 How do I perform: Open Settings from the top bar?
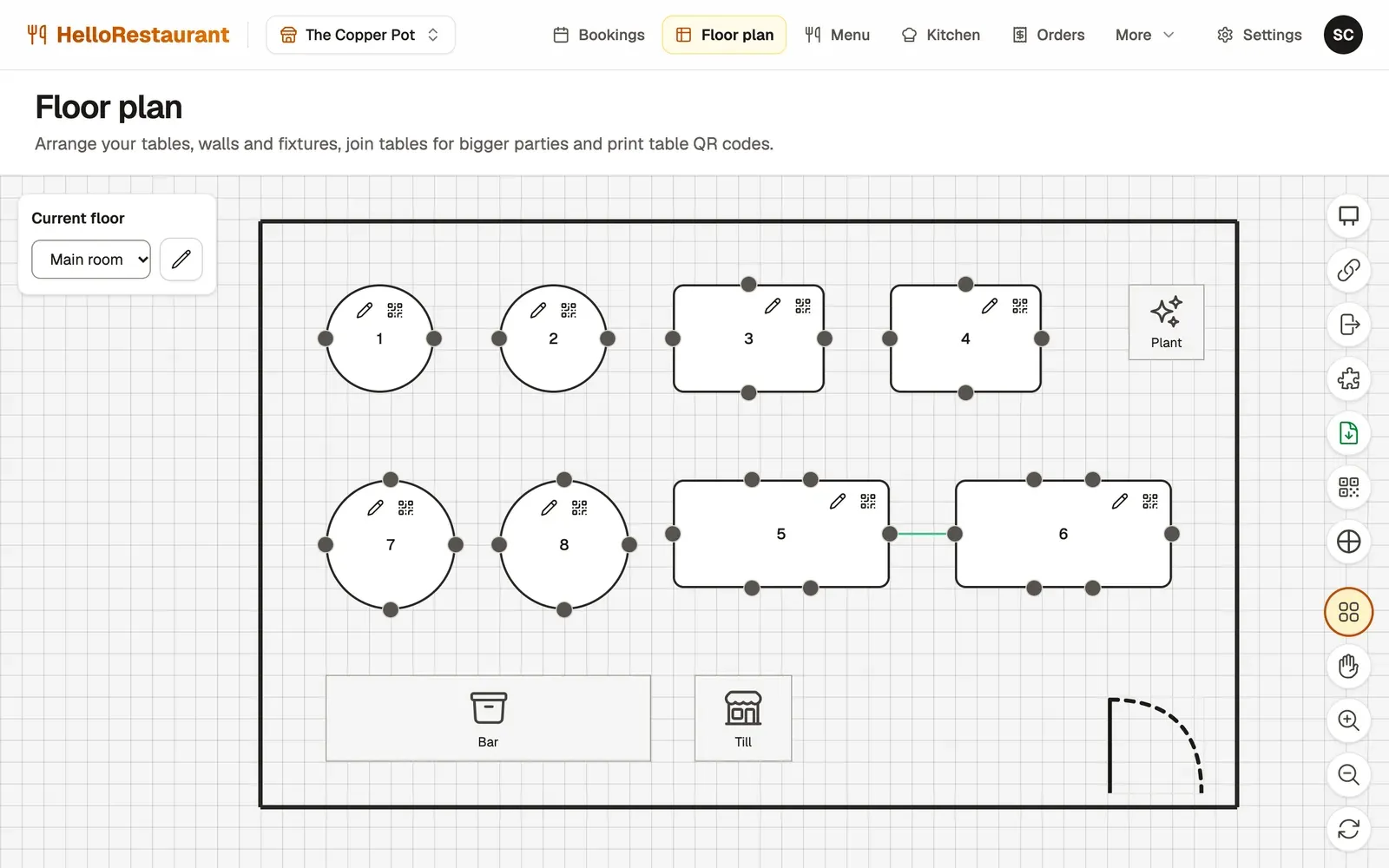(x=1260, y=35)
